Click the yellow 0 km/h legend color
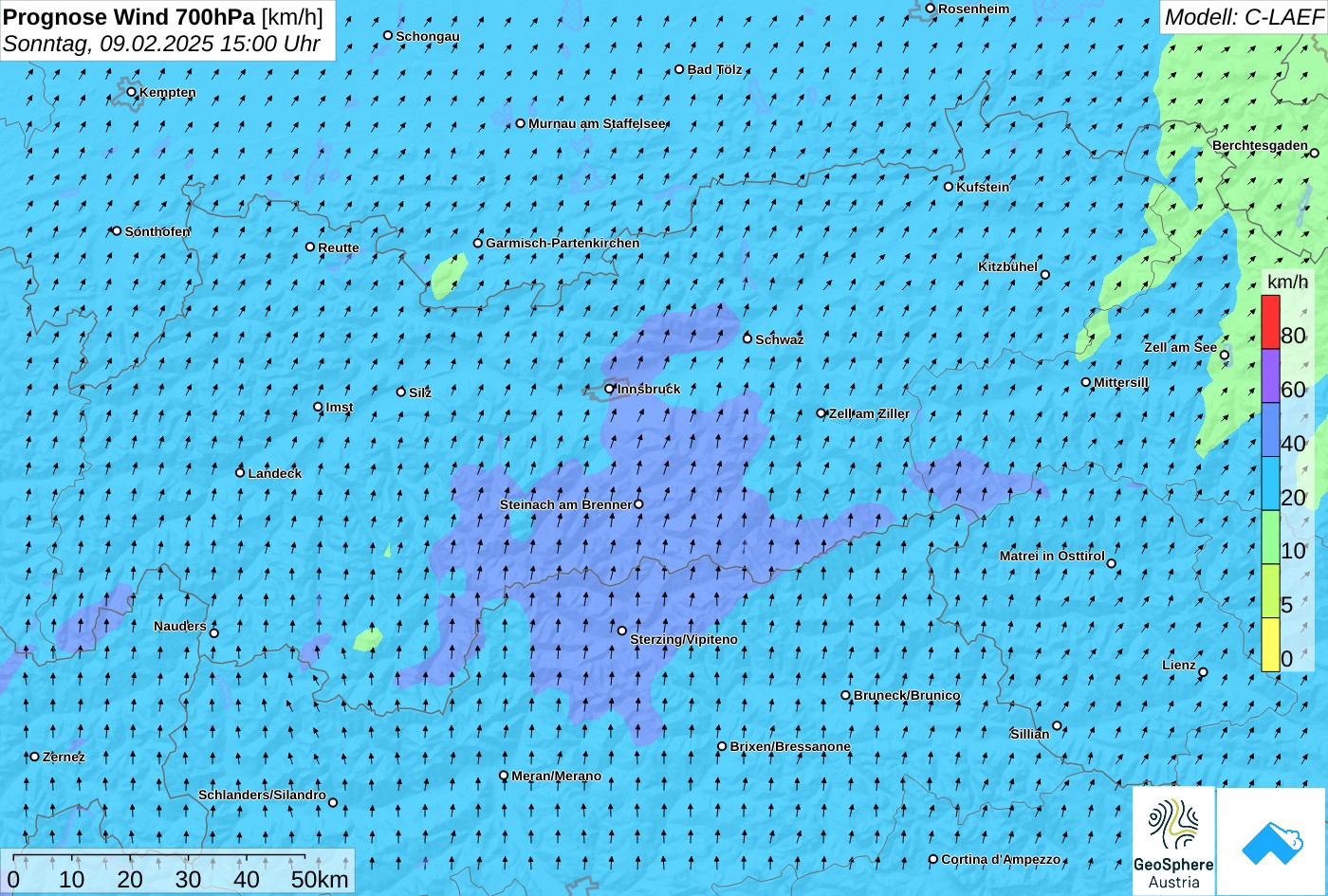 [1270, 645]
